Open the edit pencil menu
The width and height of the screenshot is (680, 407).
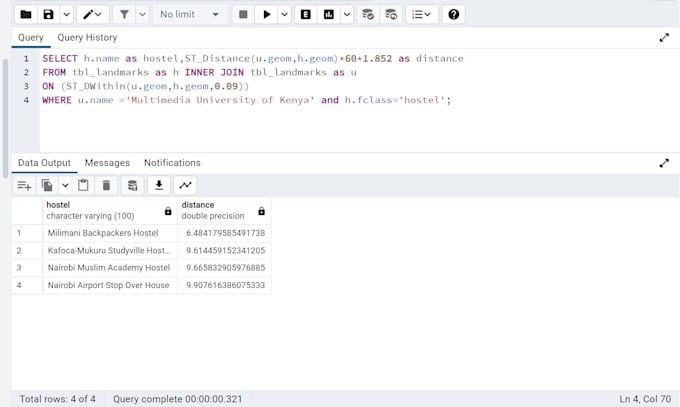click(92, 14)
